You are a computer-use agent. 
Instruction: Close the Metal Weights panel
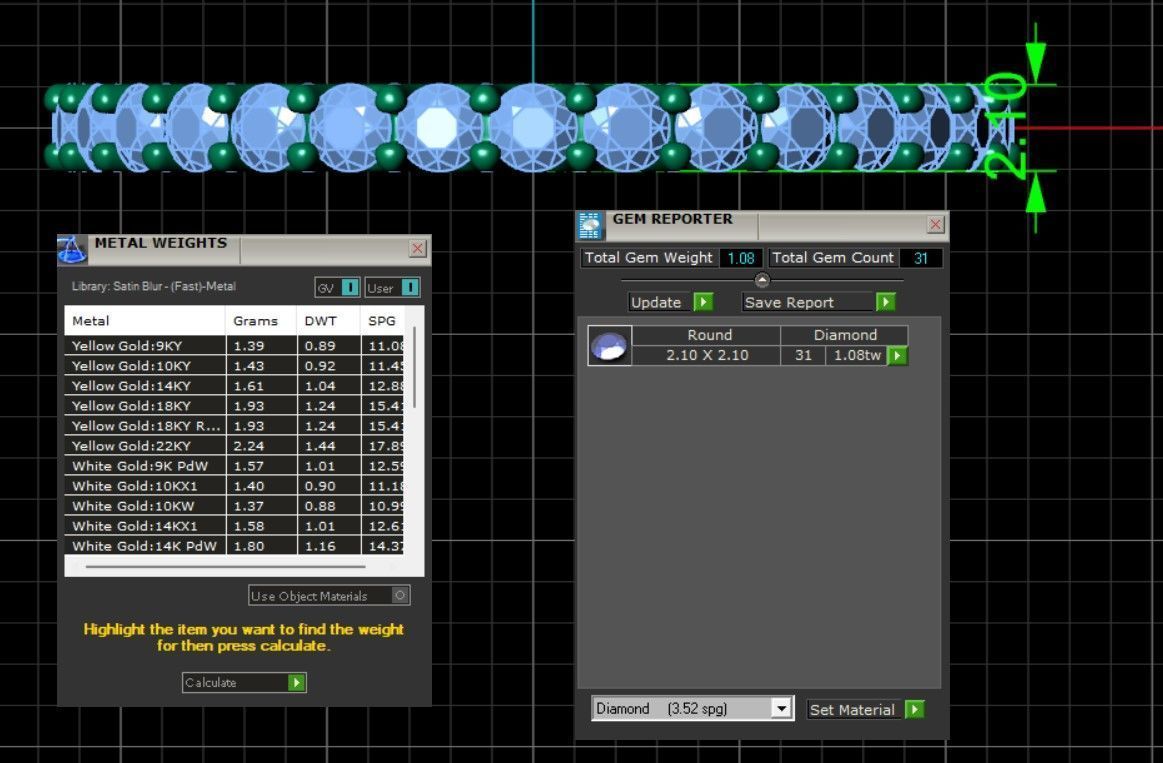(x=418, y=248)
